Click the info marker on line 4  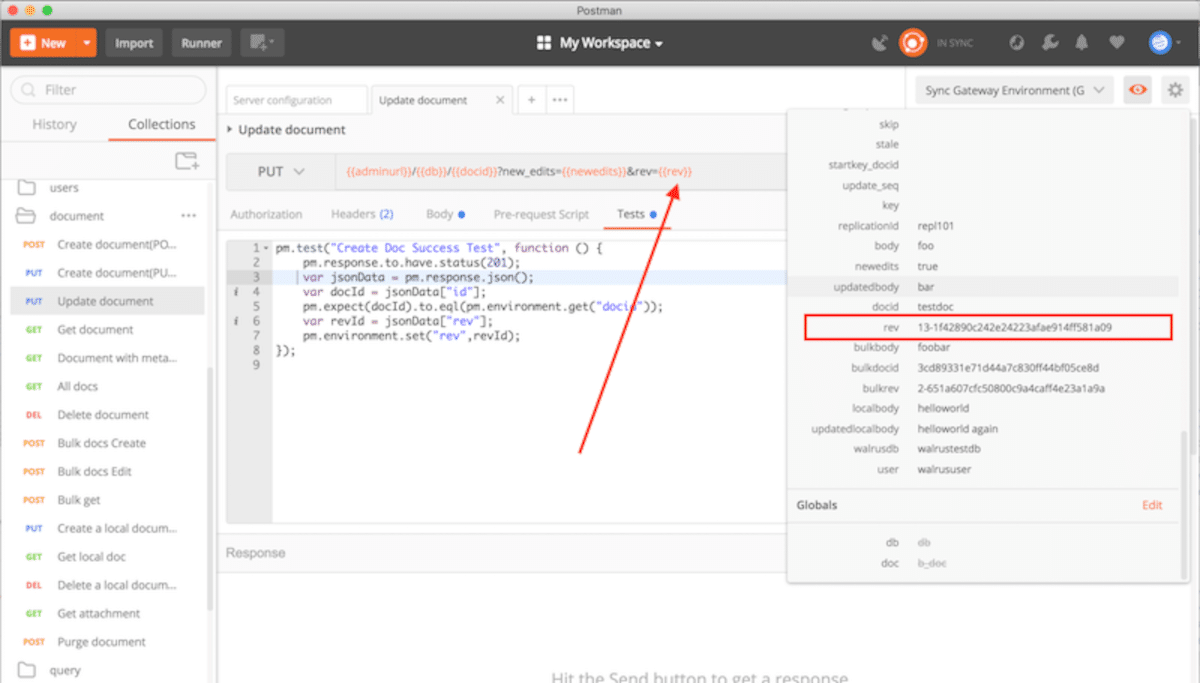coord(236,292)
